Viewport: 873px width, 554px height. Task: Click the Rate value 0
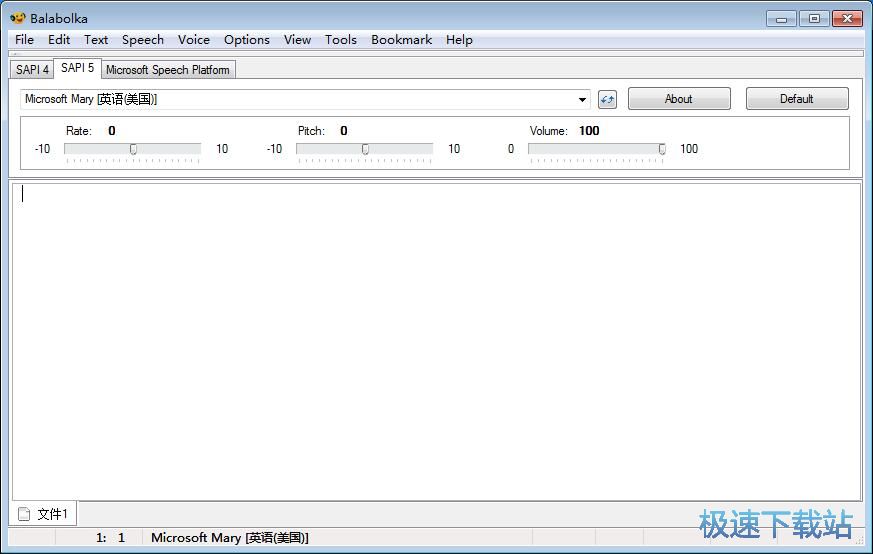pyautogui.click(x=112, y=131)
